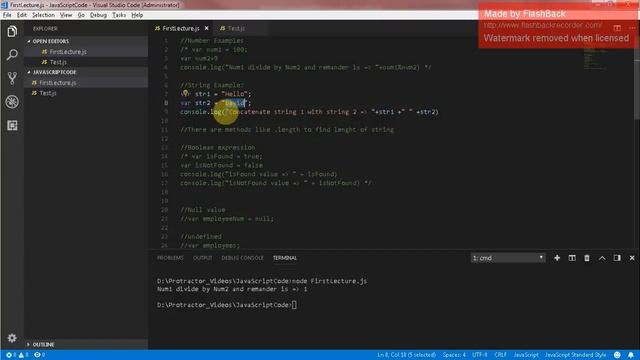
Task: Click UTF-8 encoding in status bar
Action: click(480, 355)
